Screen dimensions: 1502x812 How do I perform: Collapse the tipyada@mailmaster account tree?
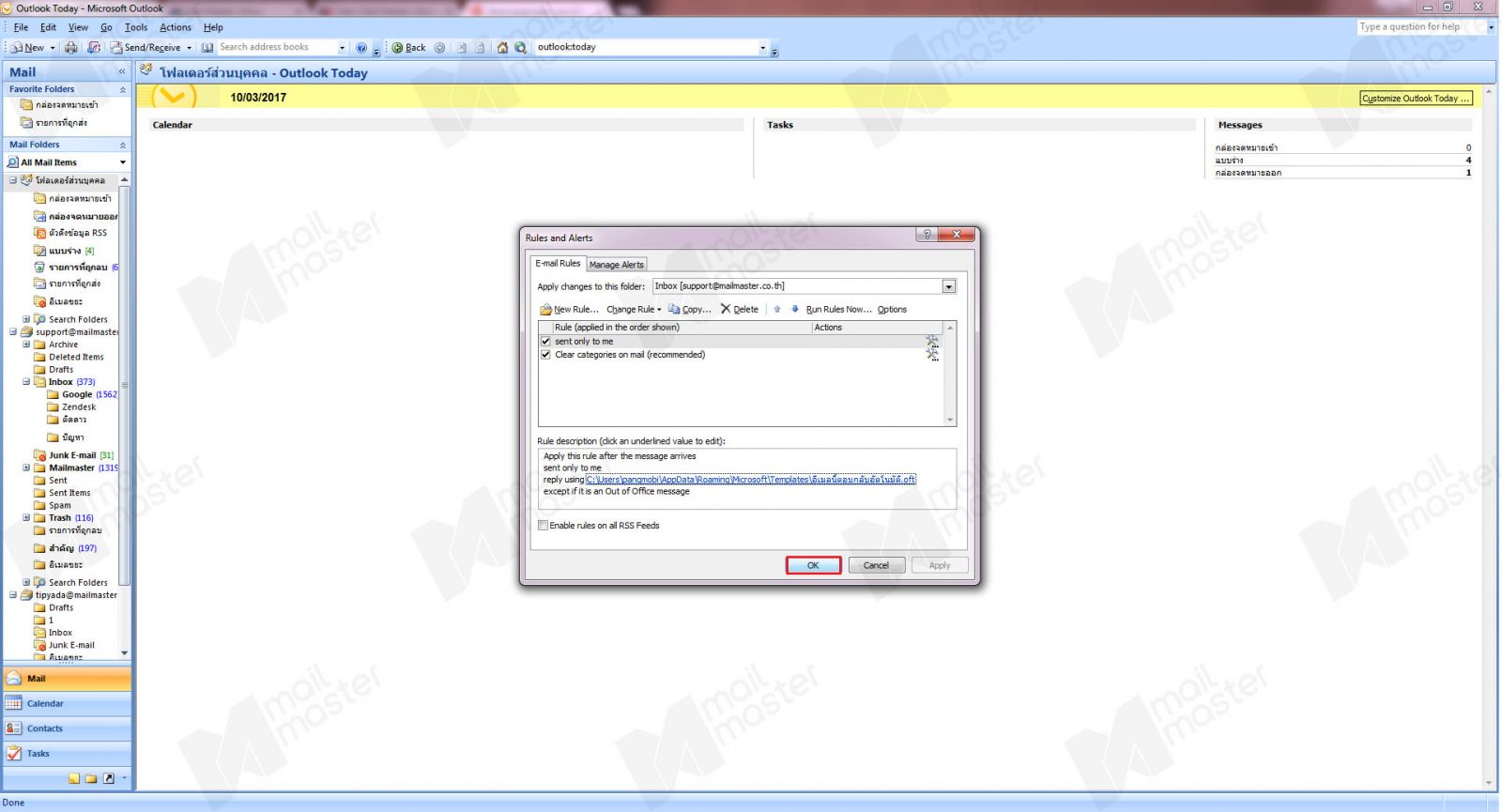[13, 595]
